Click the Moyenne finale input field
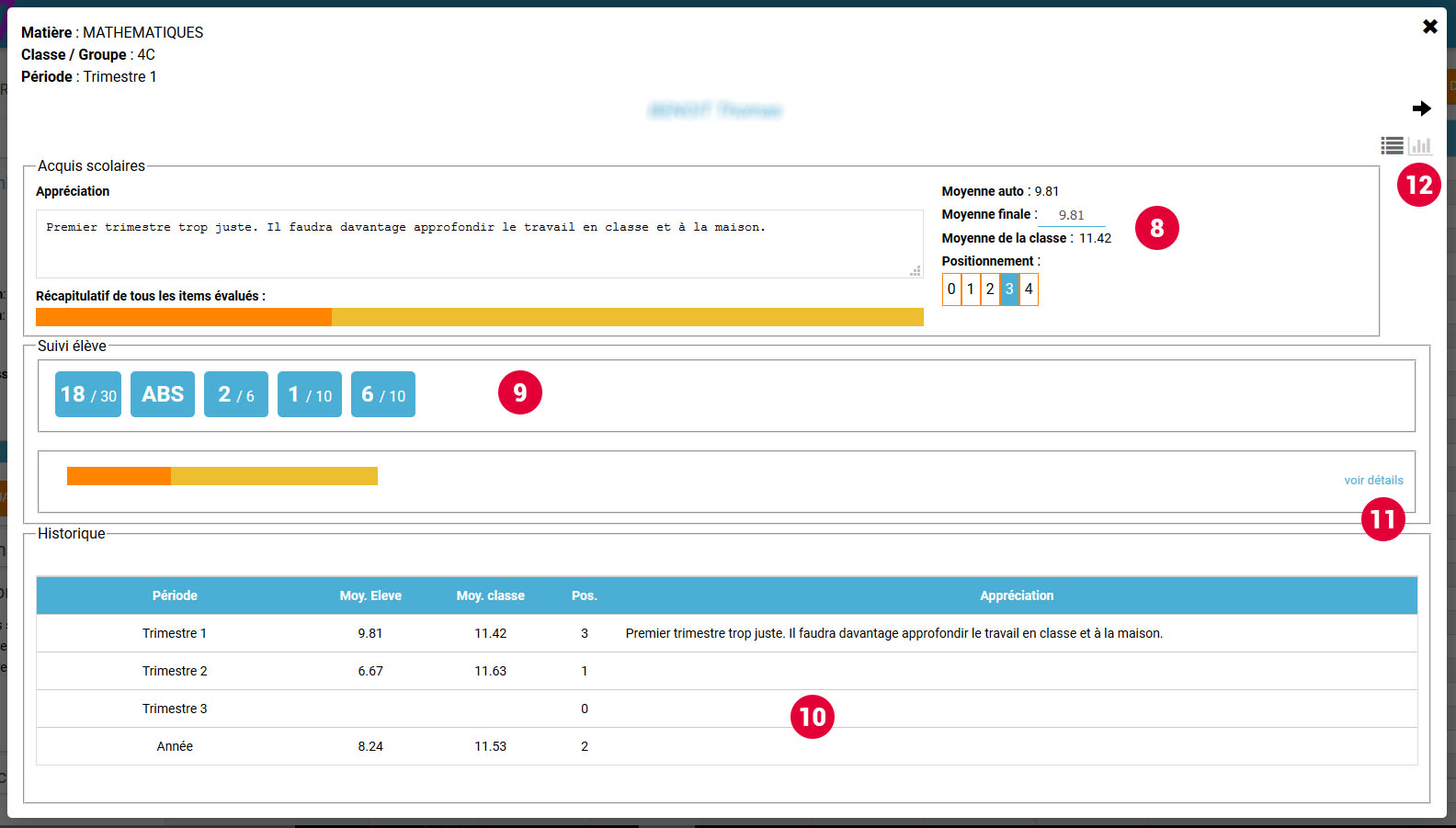This screenshot has width=1456, height=828. (1071, 215)
